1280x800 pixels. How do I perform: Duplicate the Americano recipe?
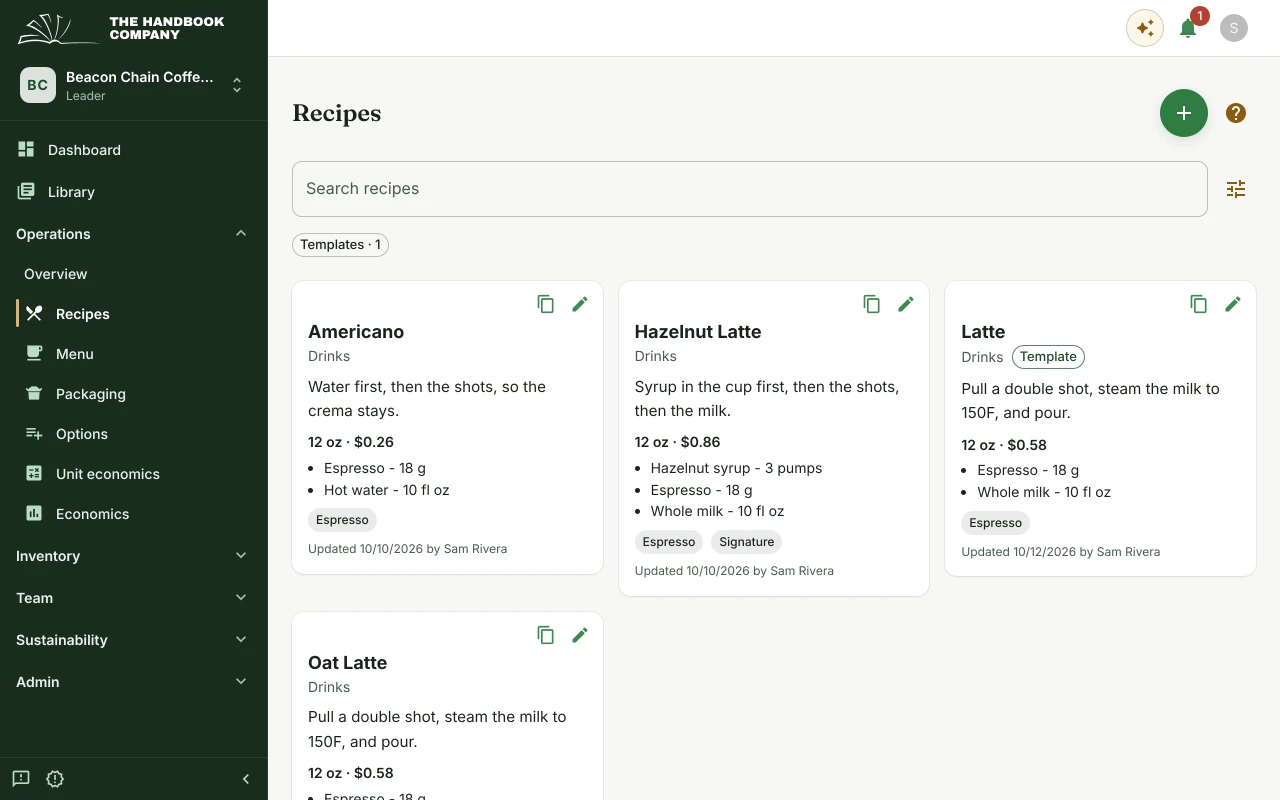tap(546, 304)
